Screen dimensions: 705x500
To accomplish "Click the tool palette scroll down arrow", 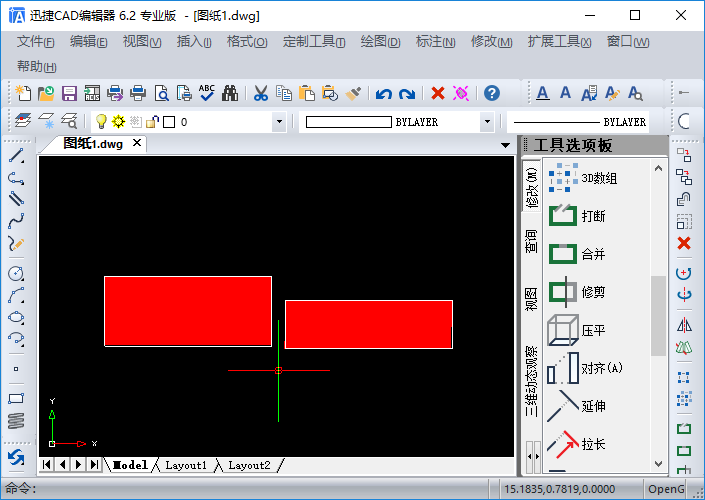I will 659,464.
